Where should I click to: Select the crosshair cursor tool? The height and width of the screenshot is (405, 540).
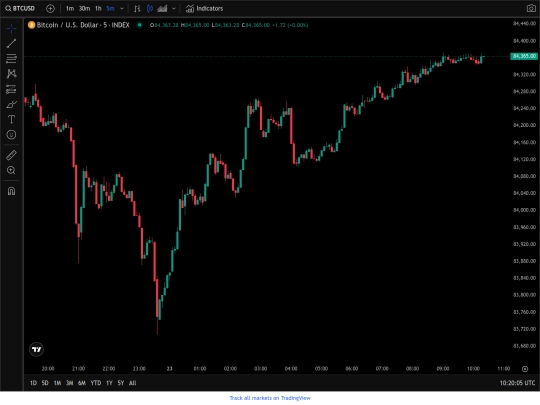click(x=11, y=28)
